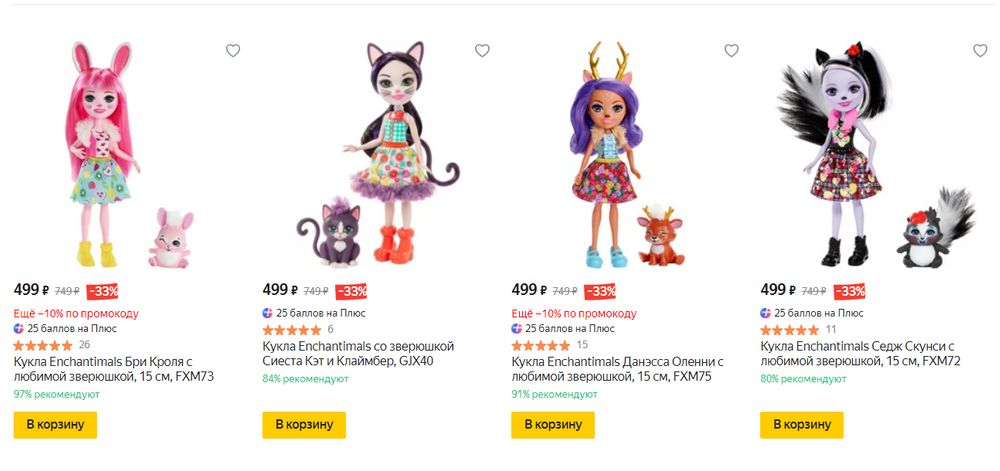Save Седж Скунси doll to wishlist
Screen dimensions: 1000x471
980,51
